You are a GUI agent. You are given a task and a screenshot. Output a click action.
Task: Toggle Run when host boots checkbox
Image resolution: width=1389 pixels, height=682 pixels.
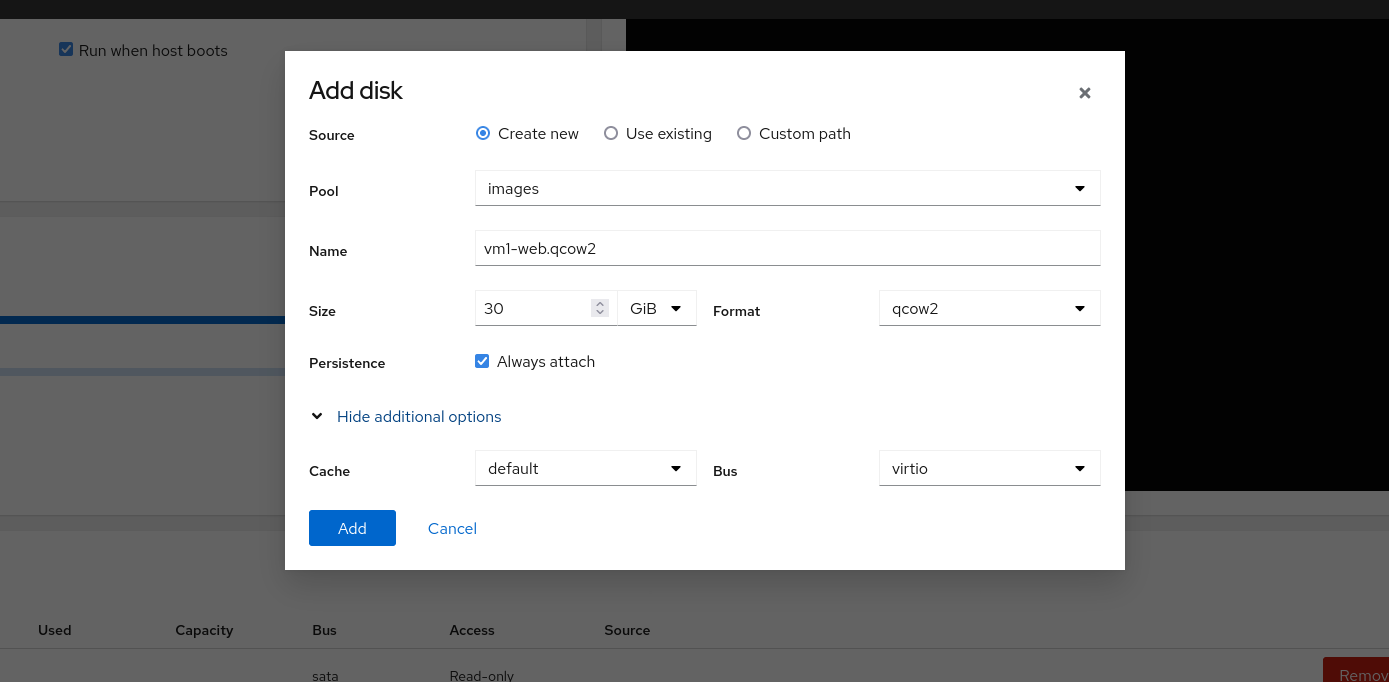pyautogui.click(x=66, y=49)
